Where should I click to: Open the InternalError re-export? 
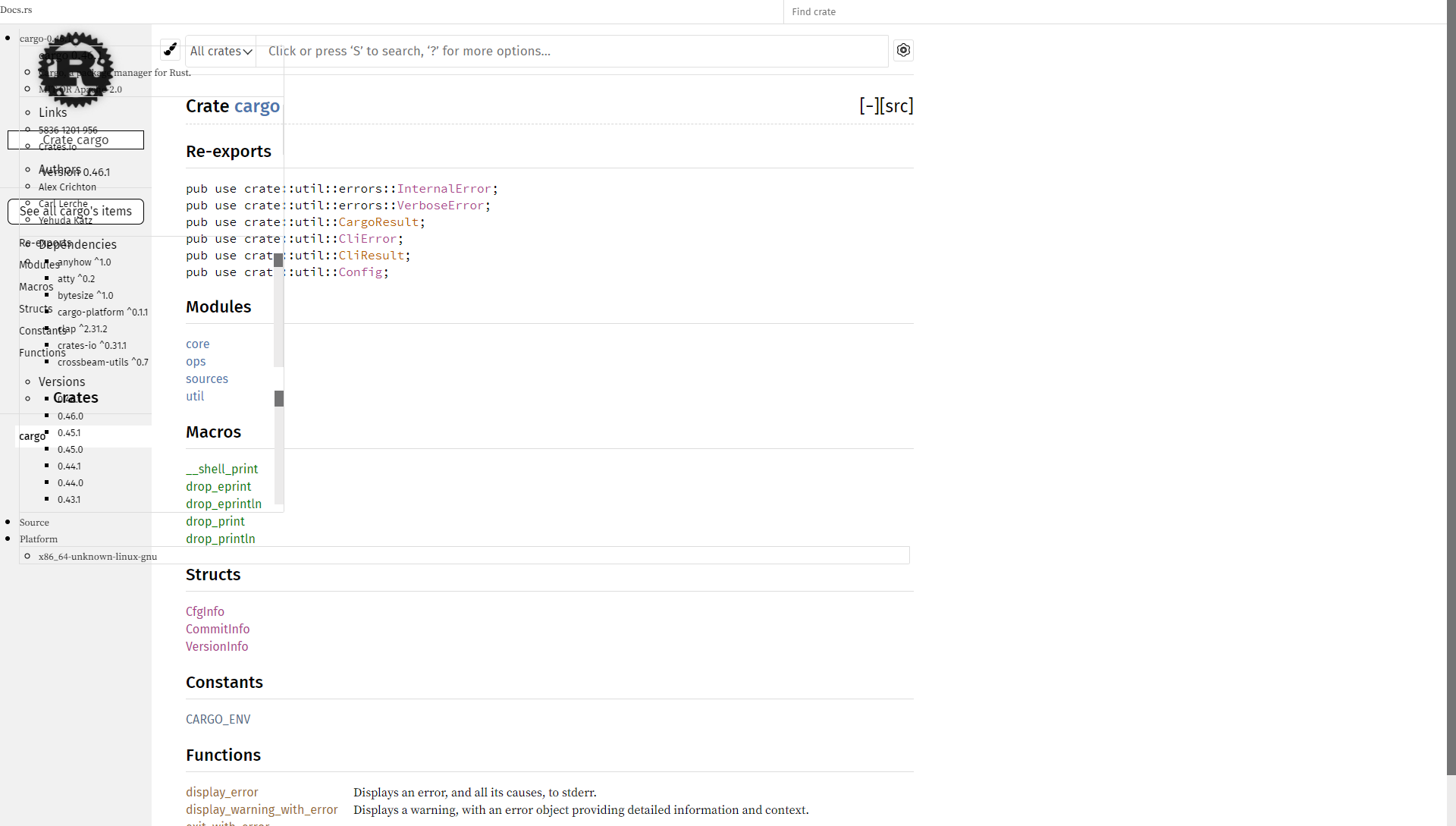(x=444, y=188)
